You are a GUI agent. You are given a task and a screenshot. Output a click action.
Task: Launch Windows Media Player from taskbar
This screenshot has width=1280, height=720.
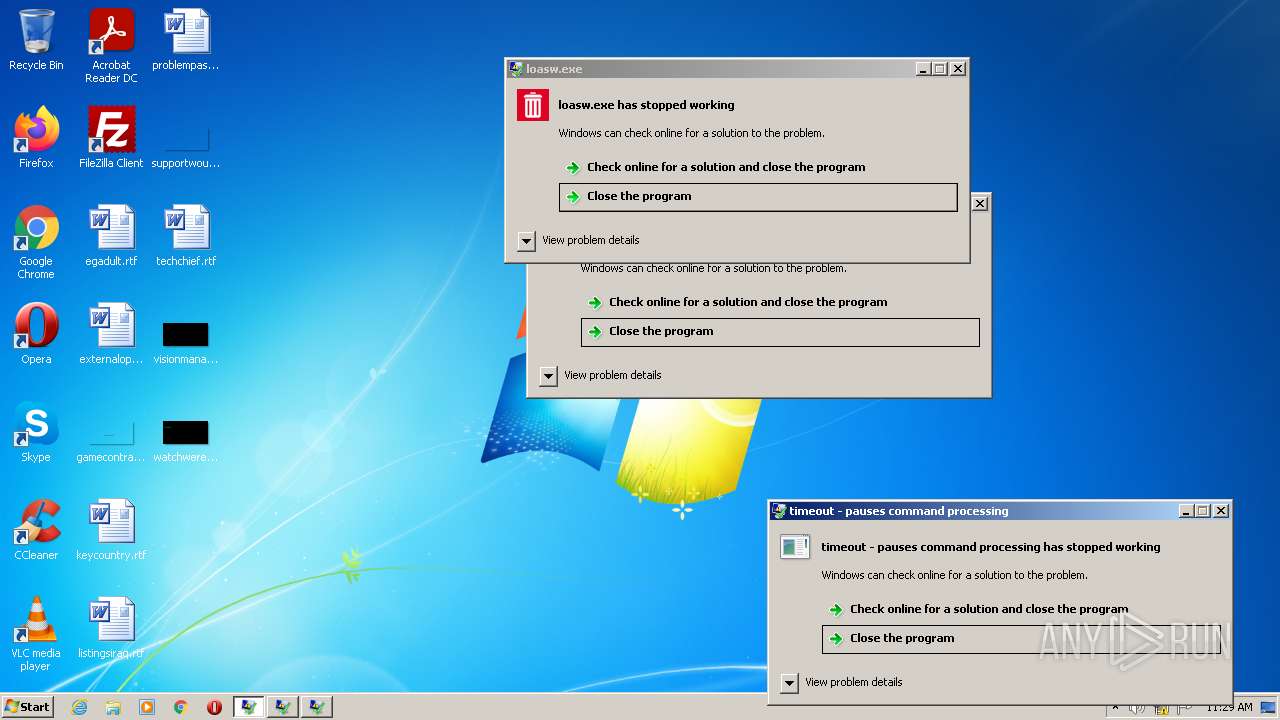tap(147, 707)
